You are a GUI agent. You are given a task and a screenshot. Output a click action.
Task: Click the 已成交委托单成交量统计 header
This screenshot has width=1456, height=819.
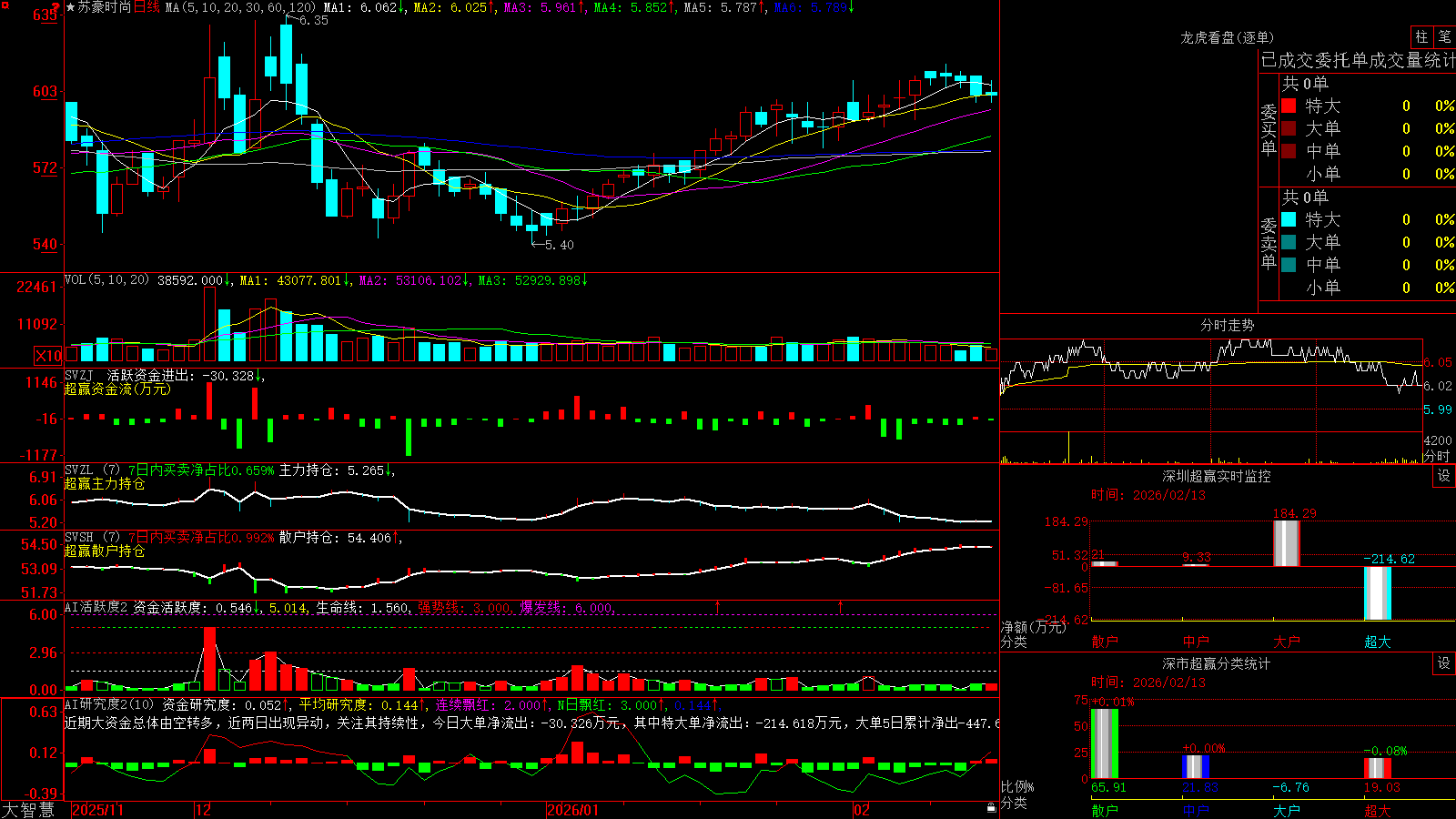click(x=1358, y=60)
